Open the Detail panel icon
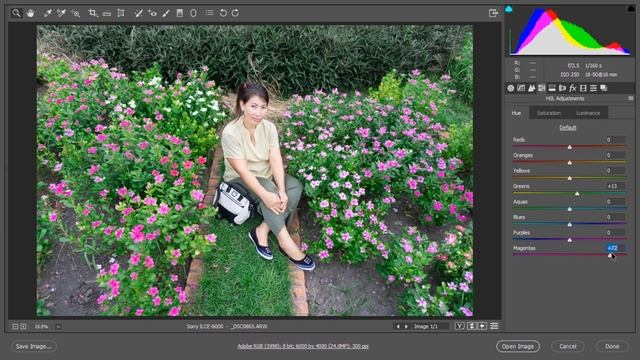The height and width of the screenshot is (360, 640). 531,88
